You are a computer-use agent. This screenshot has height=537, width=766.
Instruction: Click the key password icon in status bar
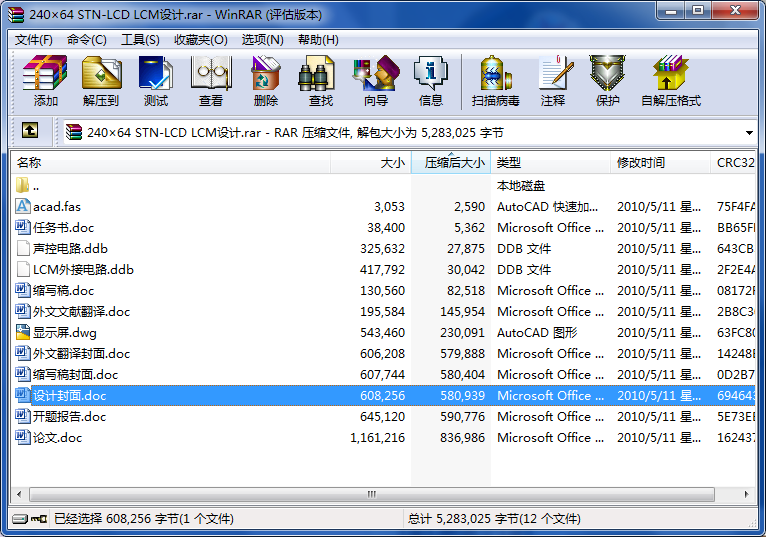point(39,518)
